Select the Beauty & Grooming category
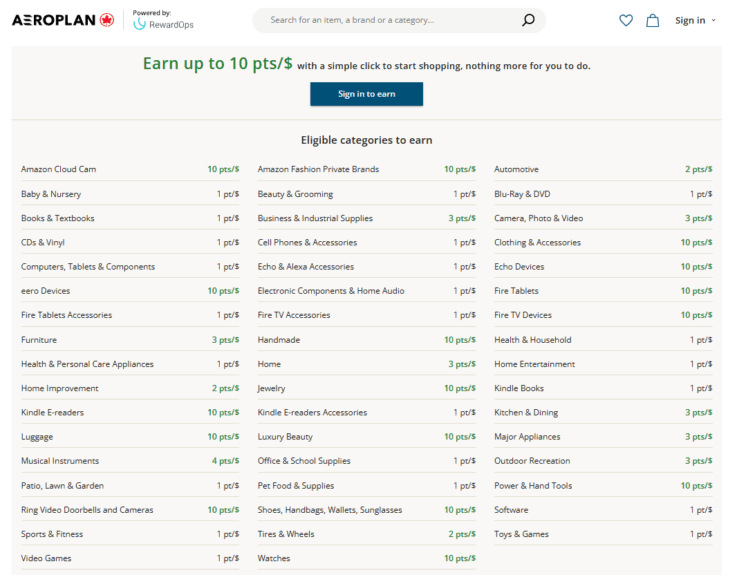 tap(295, 194)
